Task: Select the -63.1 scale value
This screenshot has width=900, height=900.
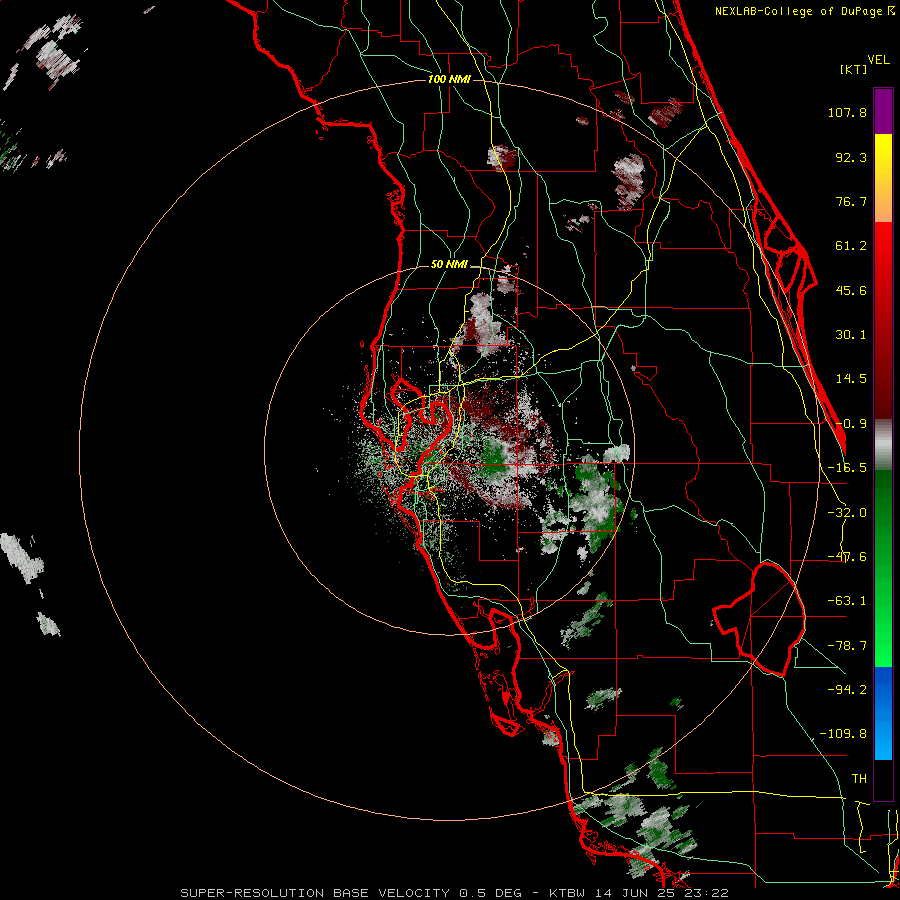Action: point(847,601)
